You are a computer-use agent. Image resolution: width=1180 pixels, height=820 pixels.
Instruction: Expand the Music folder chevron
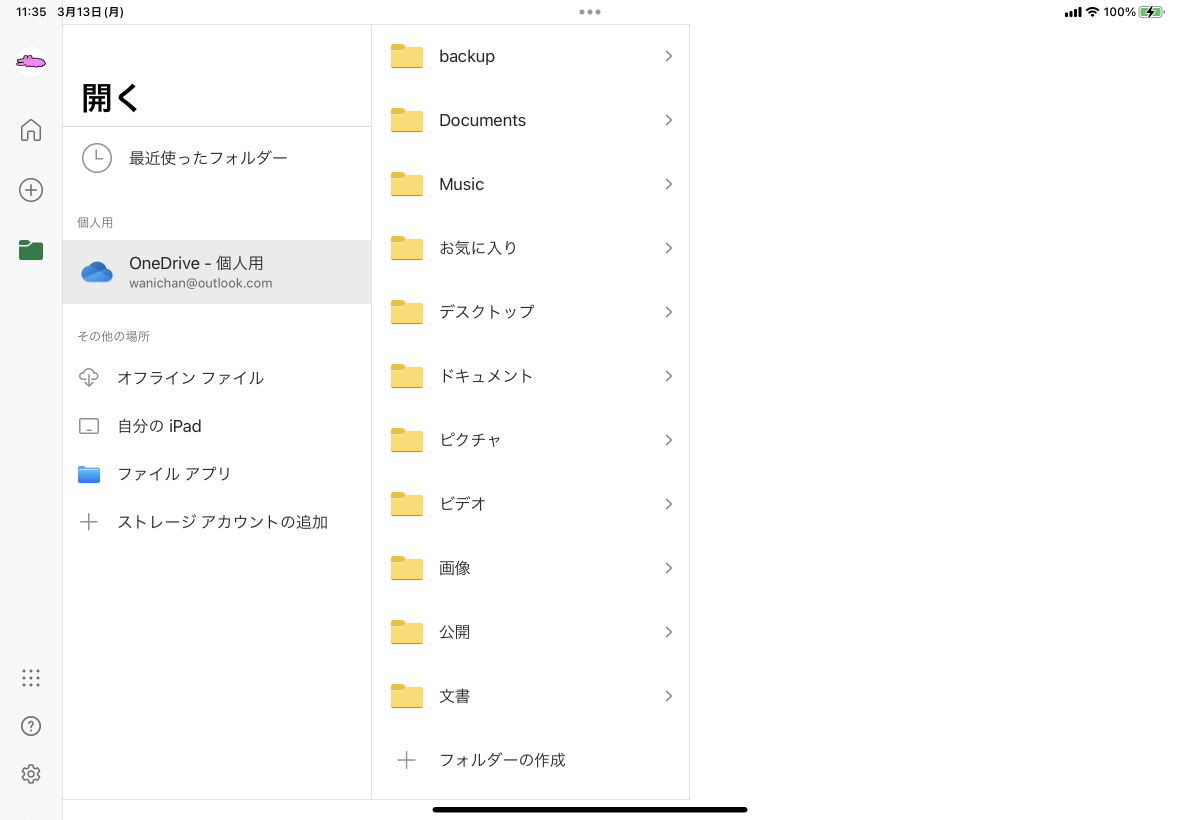tap(668, 184)
